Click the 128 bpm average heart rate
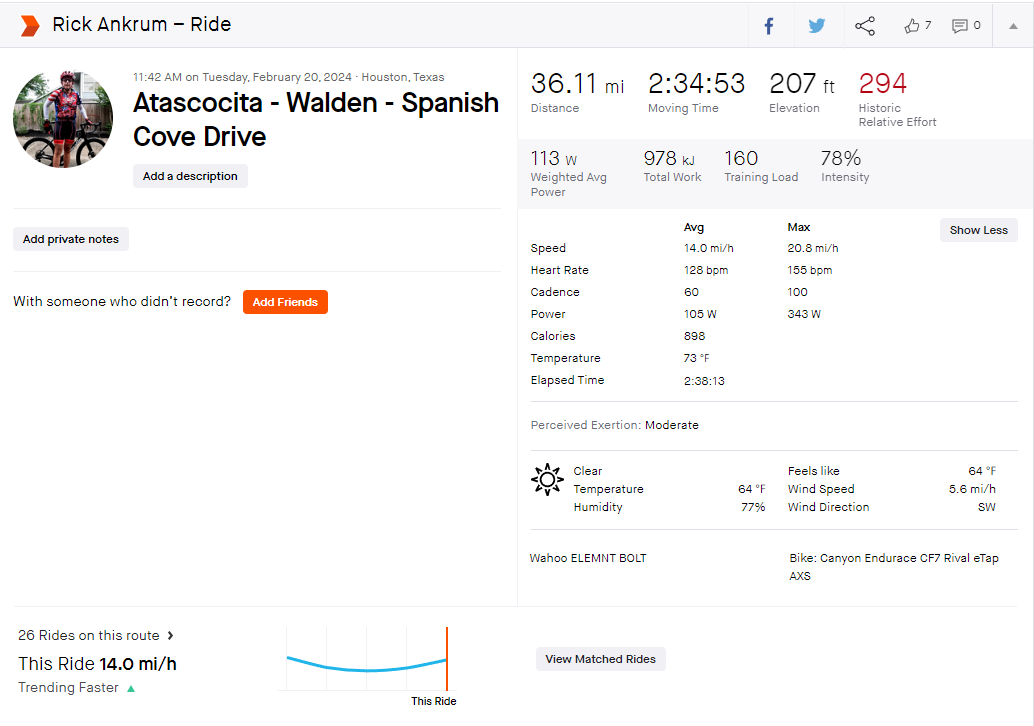 (x=706, y=270)
